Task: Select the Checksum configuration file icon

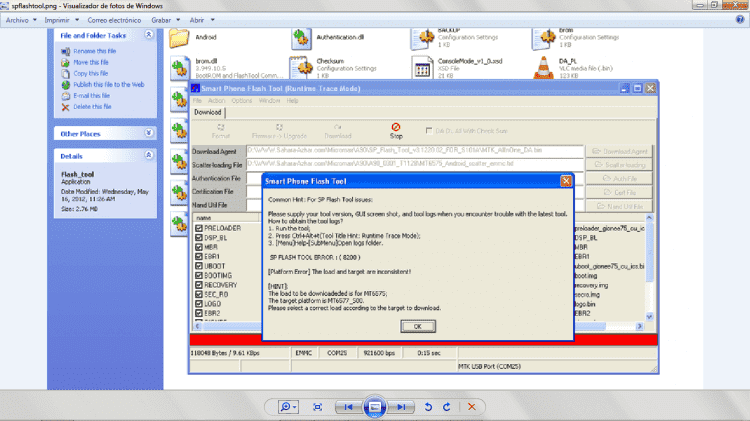Action: pyautogui.click(x=301, y=67)
